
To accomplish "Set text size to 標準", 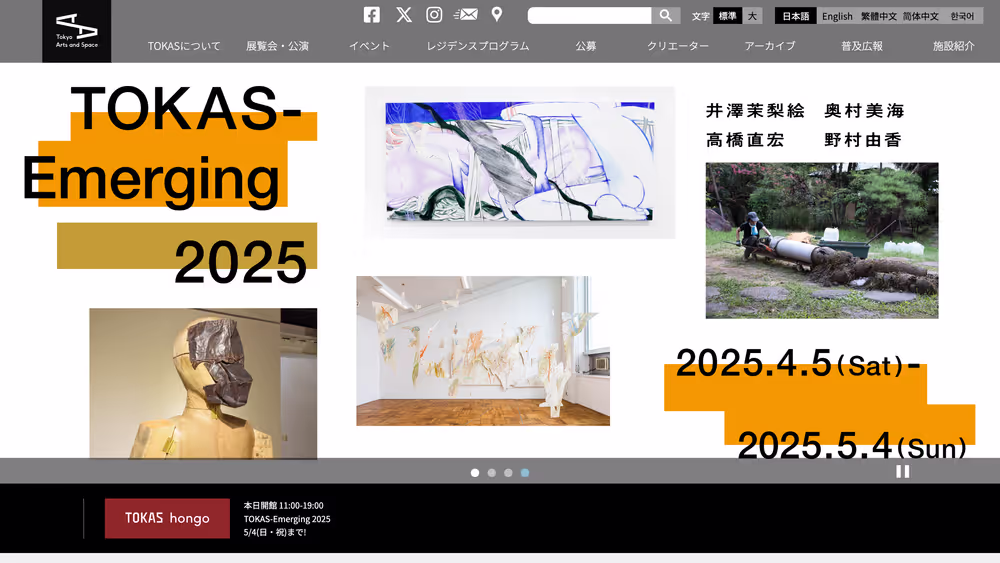I will coord(727,16).
